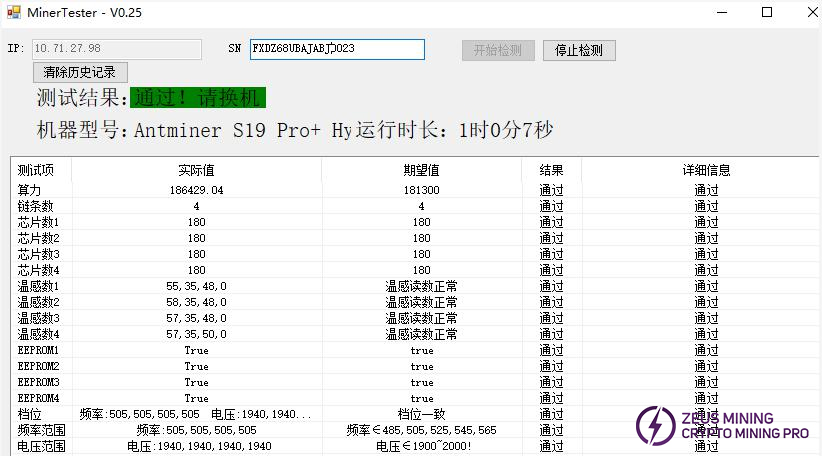Select the EEPROM2 row label
This screenshot has width=822, height=456.
click(x=38, y=366)
